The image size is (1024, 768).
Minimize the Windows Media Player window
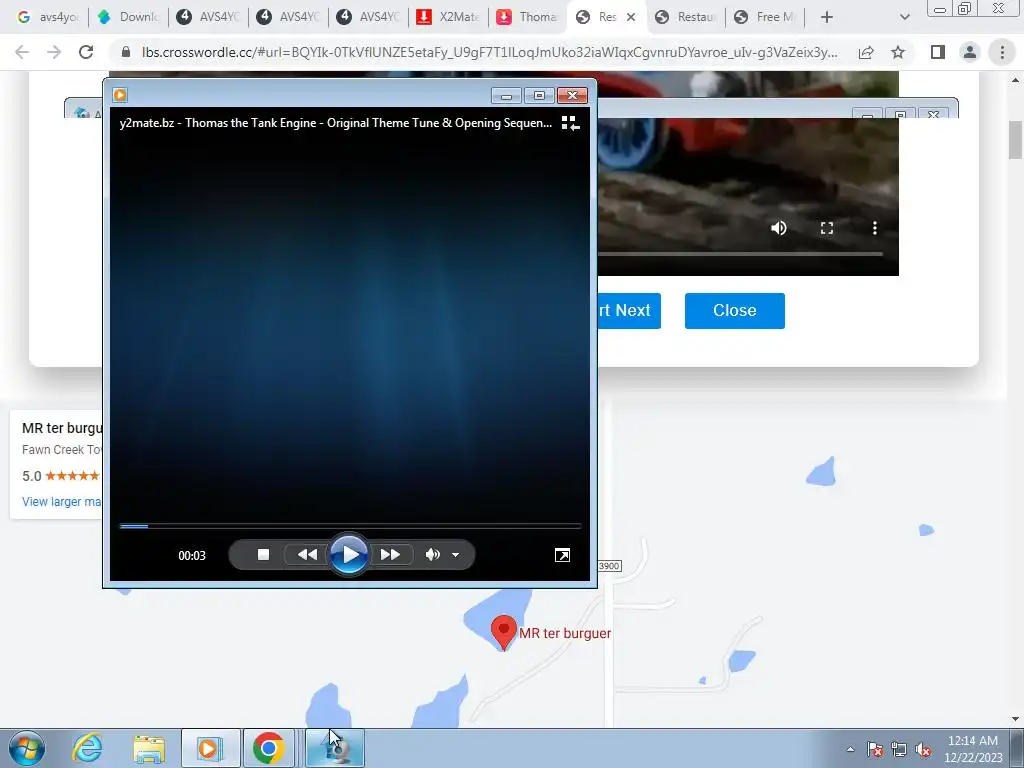tap(506, 96)
